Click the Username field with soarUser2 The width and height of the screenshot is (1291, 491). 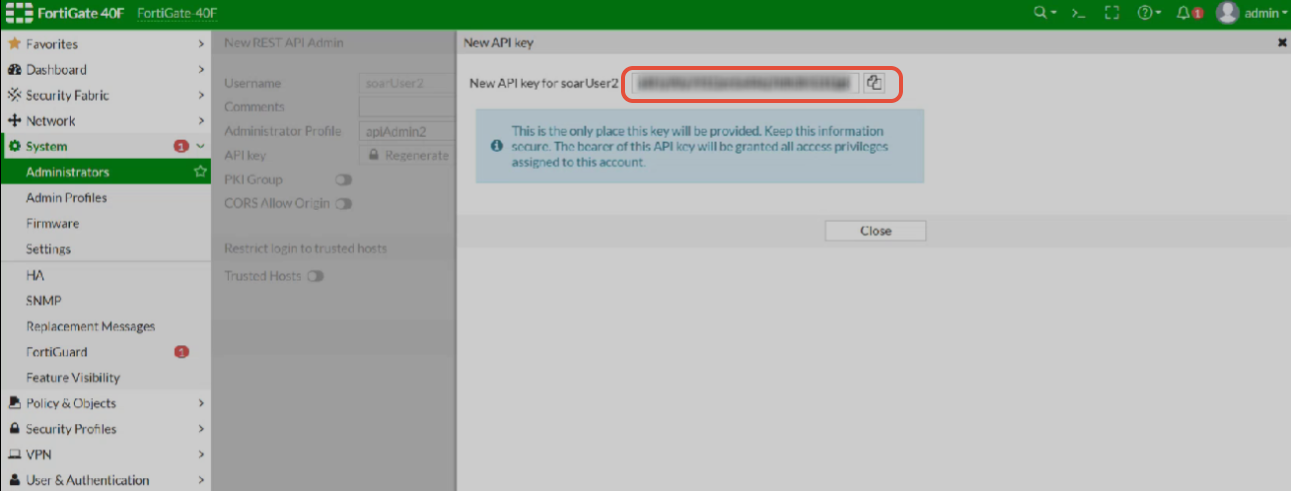[x=407, y=83]
